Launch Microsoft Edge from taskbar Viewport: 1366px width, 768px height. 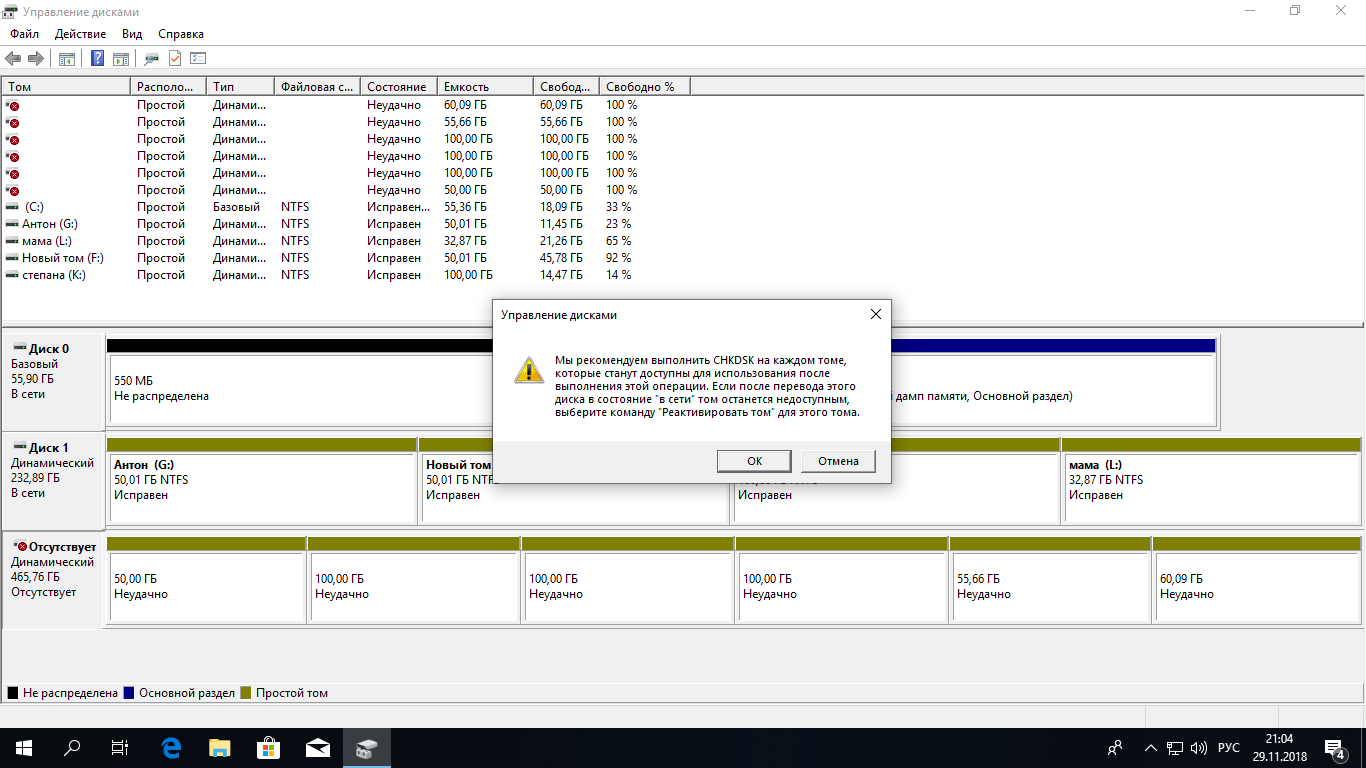click(x=171, y=748)
